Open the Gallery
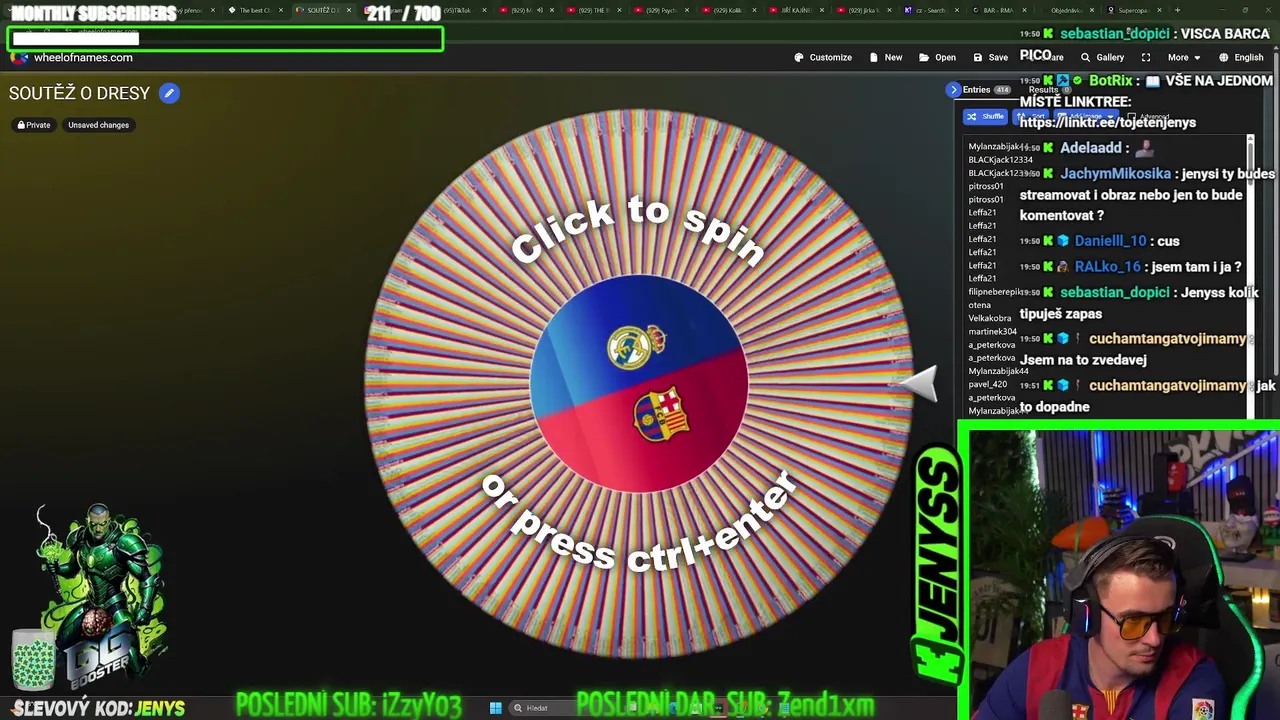The height and width of the screenshot is (720, 1280). (x=1102, y=57)
